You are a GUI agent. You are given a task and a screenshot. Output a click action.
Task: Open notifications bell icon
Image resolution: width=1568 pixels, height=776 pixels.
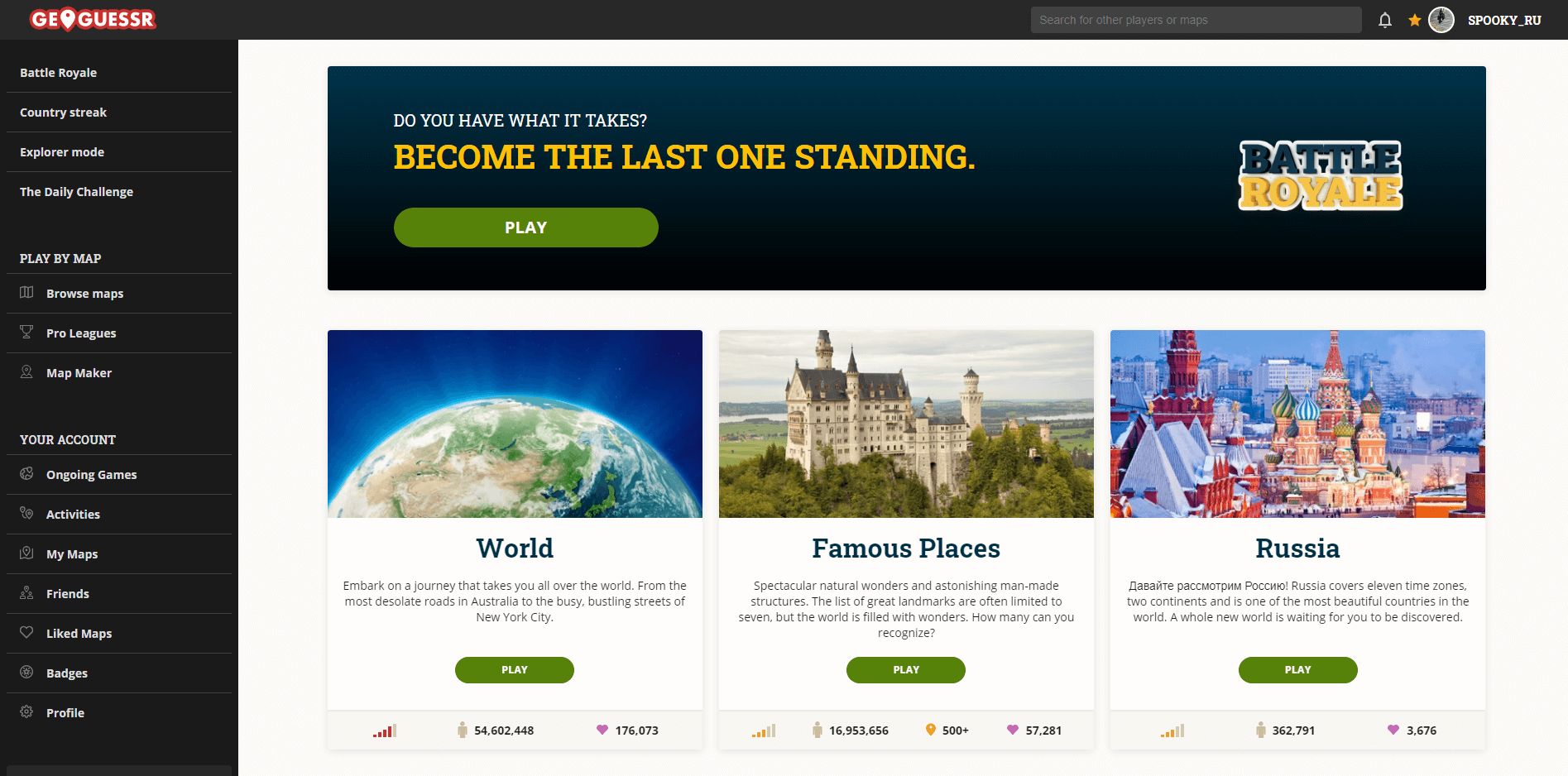(x=1385, y=20)
